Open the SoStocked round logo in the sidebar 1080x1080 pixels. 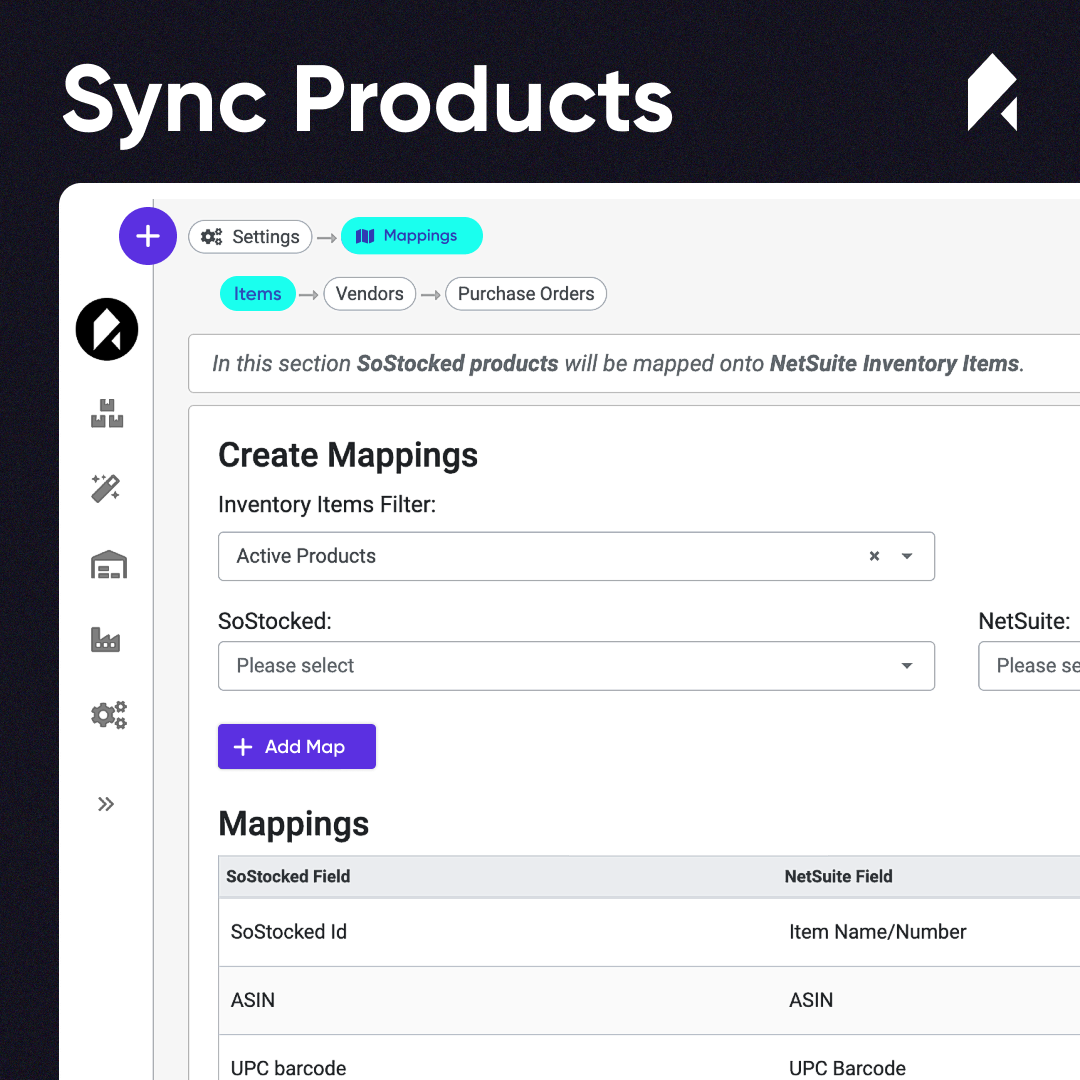tap(107, 329)
